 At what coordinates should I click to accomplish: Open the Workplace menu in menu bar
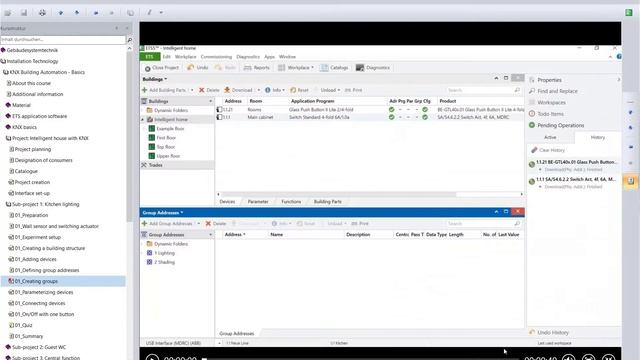(185, 57)
